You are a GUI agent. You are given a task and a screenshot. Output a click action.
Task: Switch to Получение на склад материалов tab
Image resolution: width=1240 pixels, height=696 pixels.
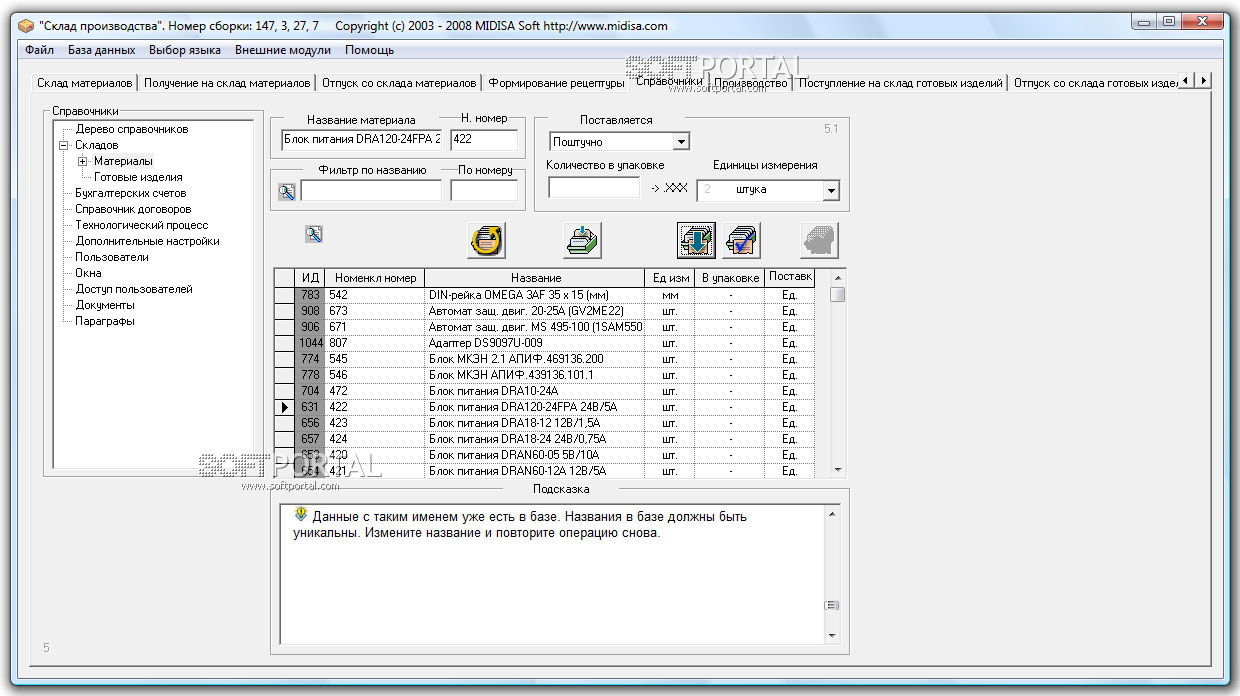pyautogui.click(x=226, y=83)
